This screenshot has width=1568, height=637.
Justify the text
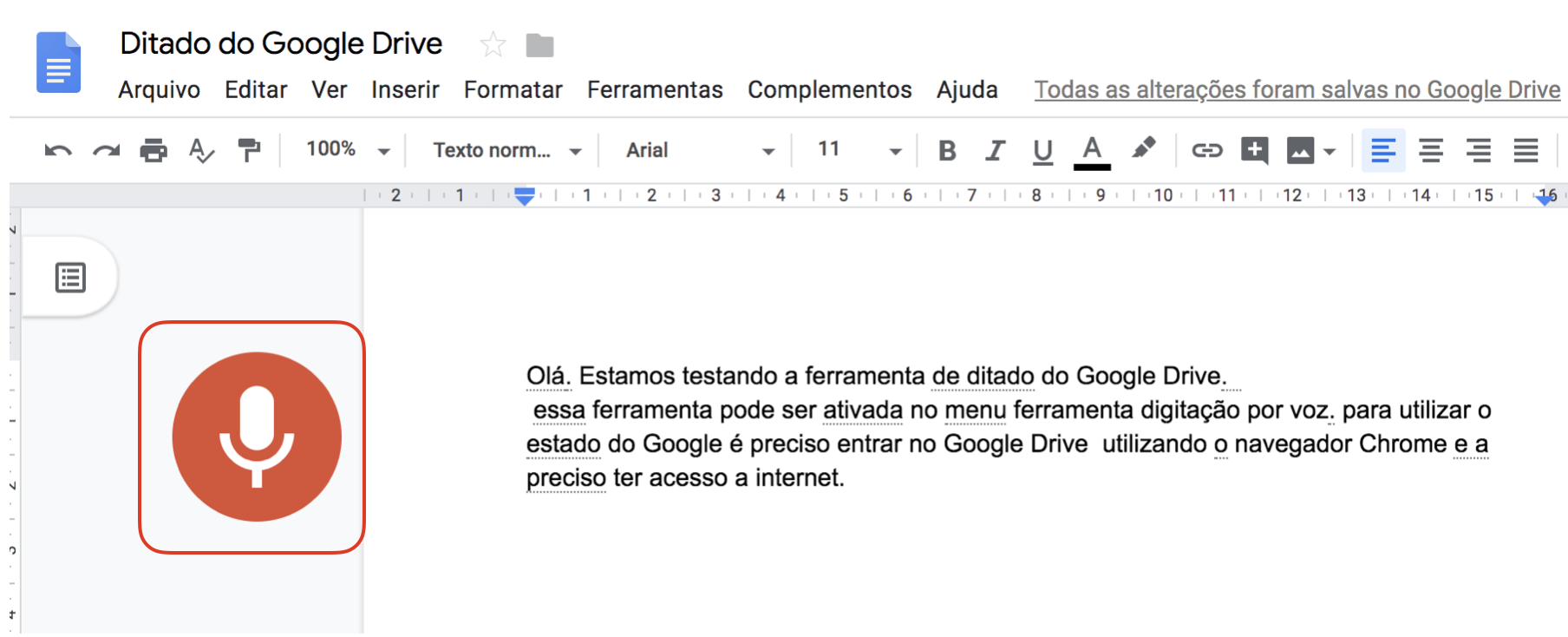[1526, 151]
